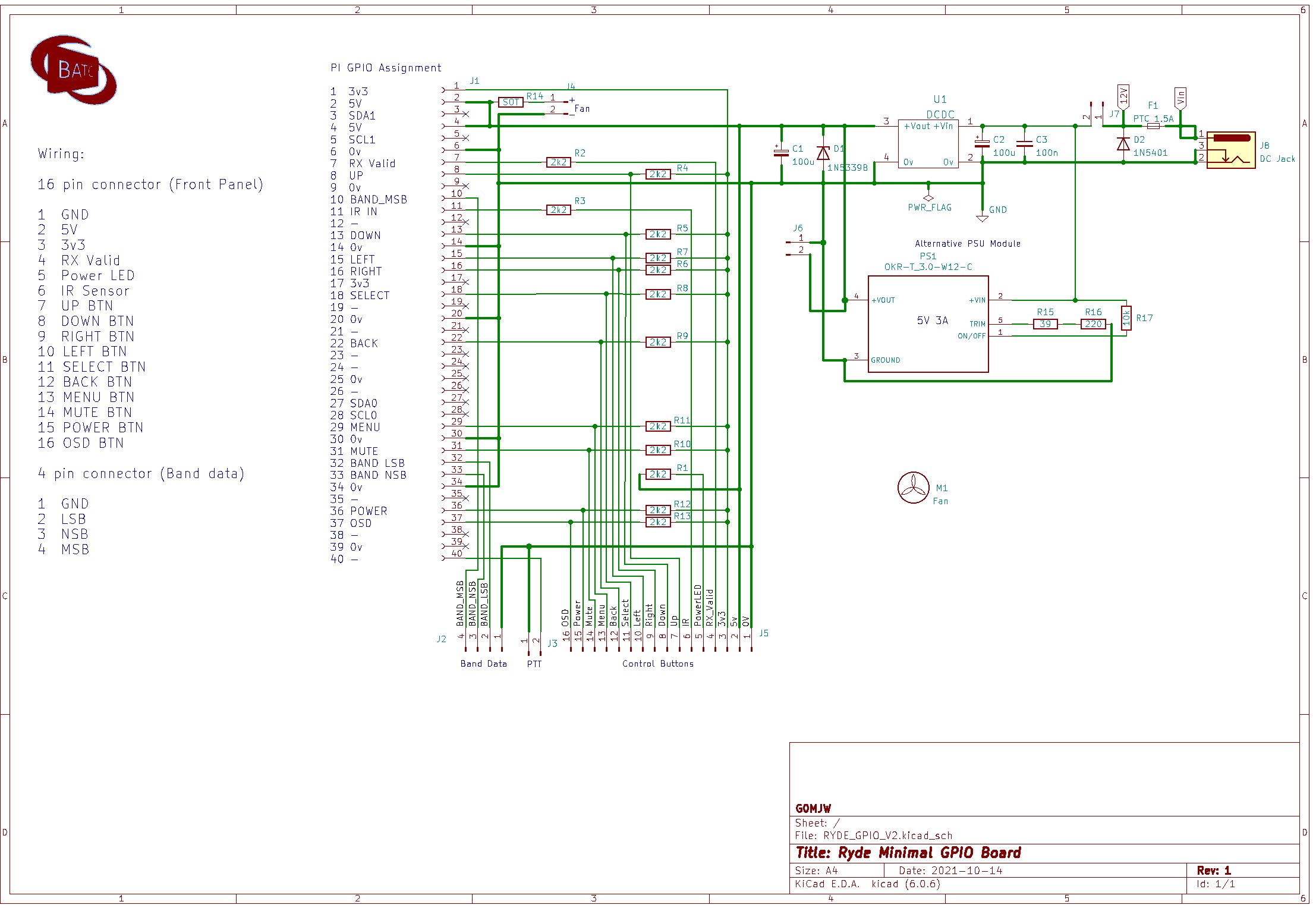
Task: Select resistor R15 39 ohm
Action: pyautogui.click(x=1045, y=324)
